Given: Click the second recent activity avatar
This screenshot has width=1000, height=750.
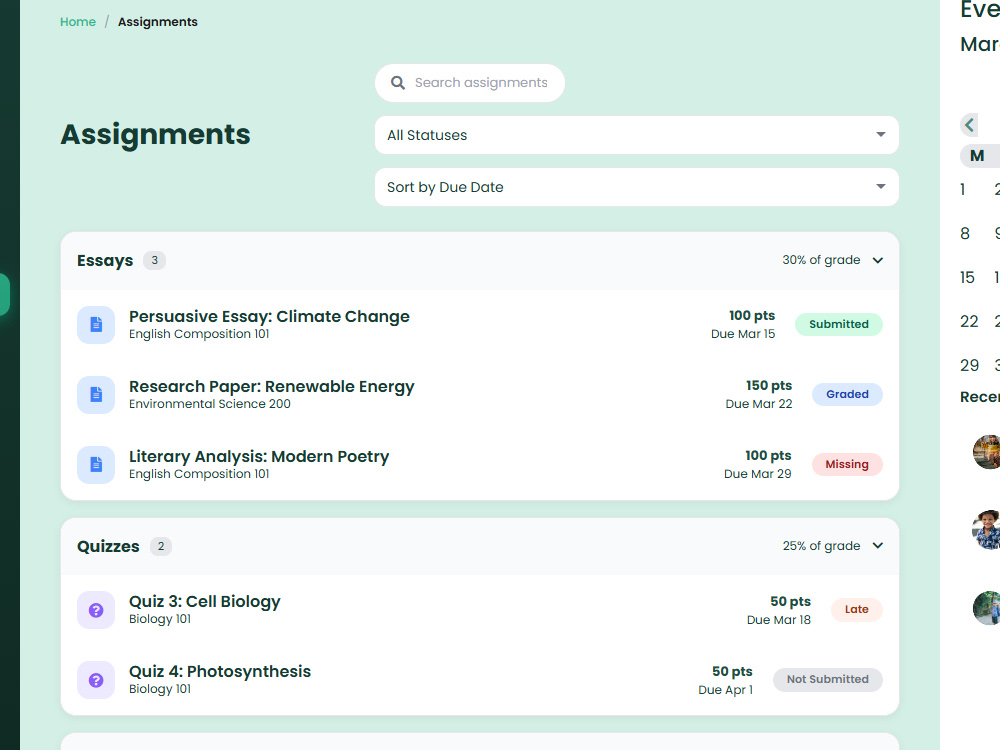Looking at the screenshot, I should (987, 530).
